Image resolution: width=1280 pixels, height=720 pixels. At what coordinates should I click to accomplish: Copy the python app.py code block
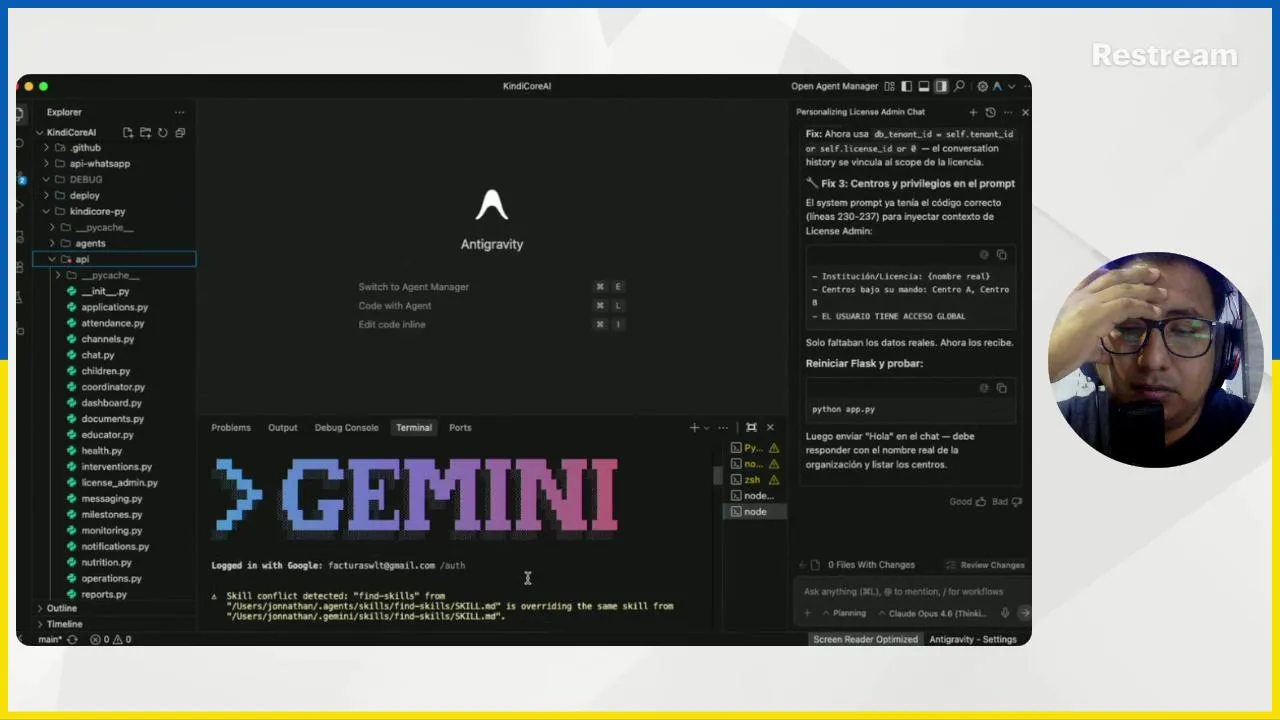tap(1001, 388)
